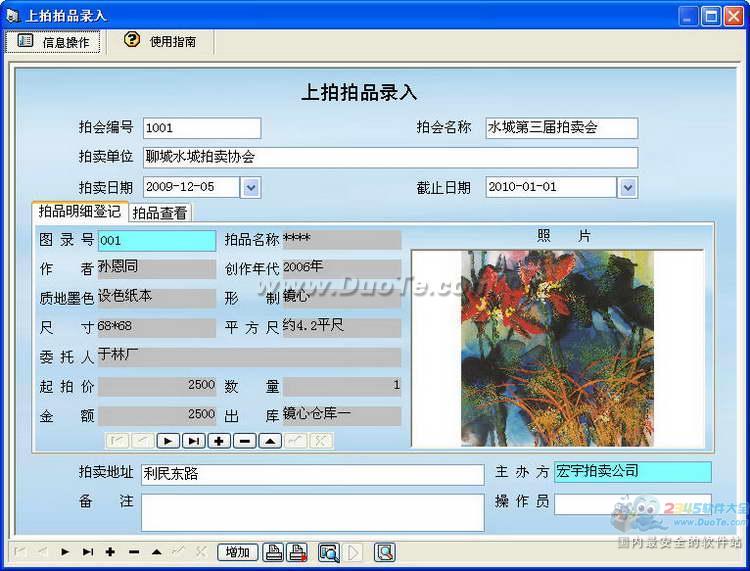Click plus insert icon in bottom toolbar
Image resolution: width=750 pixels, height=571 pixels.
coord(110,552)
